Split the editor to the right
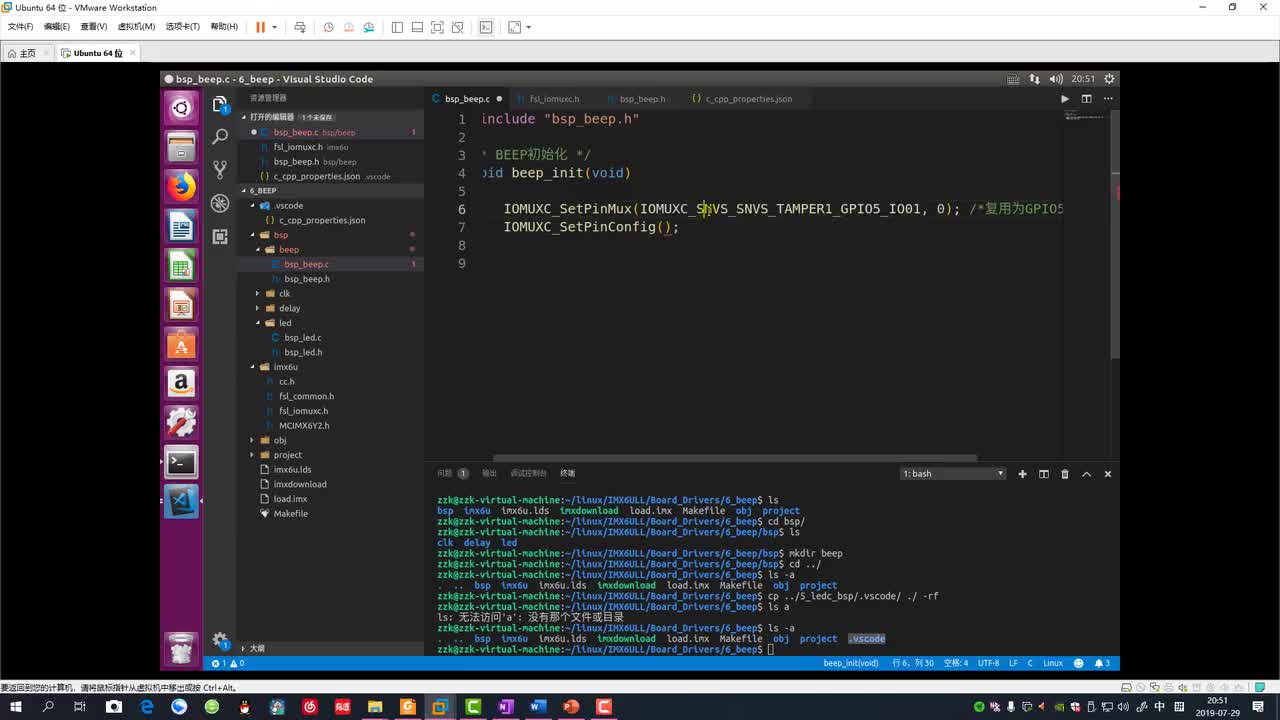Viewport: 1280px width, 720px height. (1086, 99)
